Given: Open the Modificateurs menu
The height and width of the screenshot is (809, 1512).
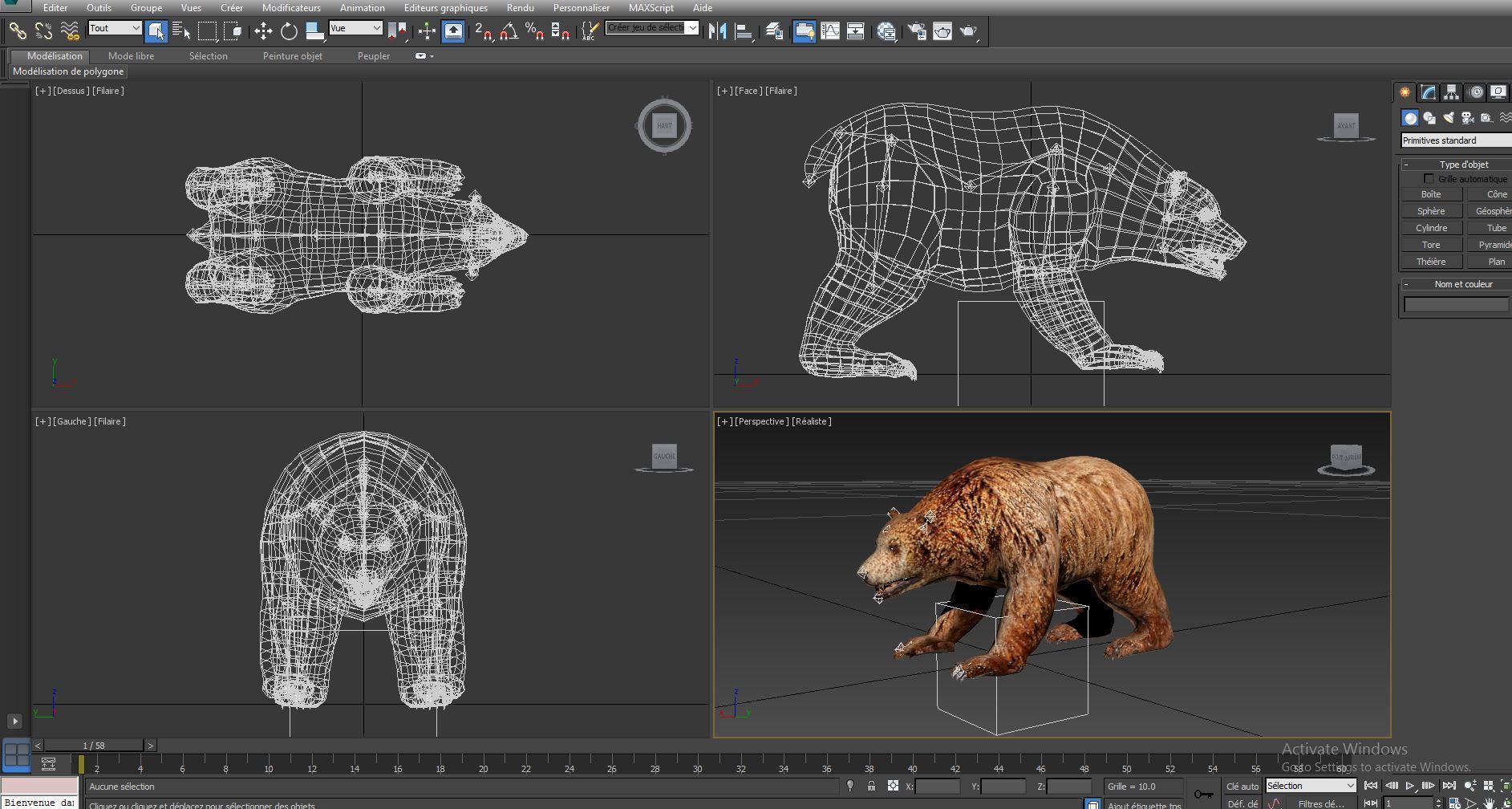Looking at the screenshot, I should [x=291, y=8].
